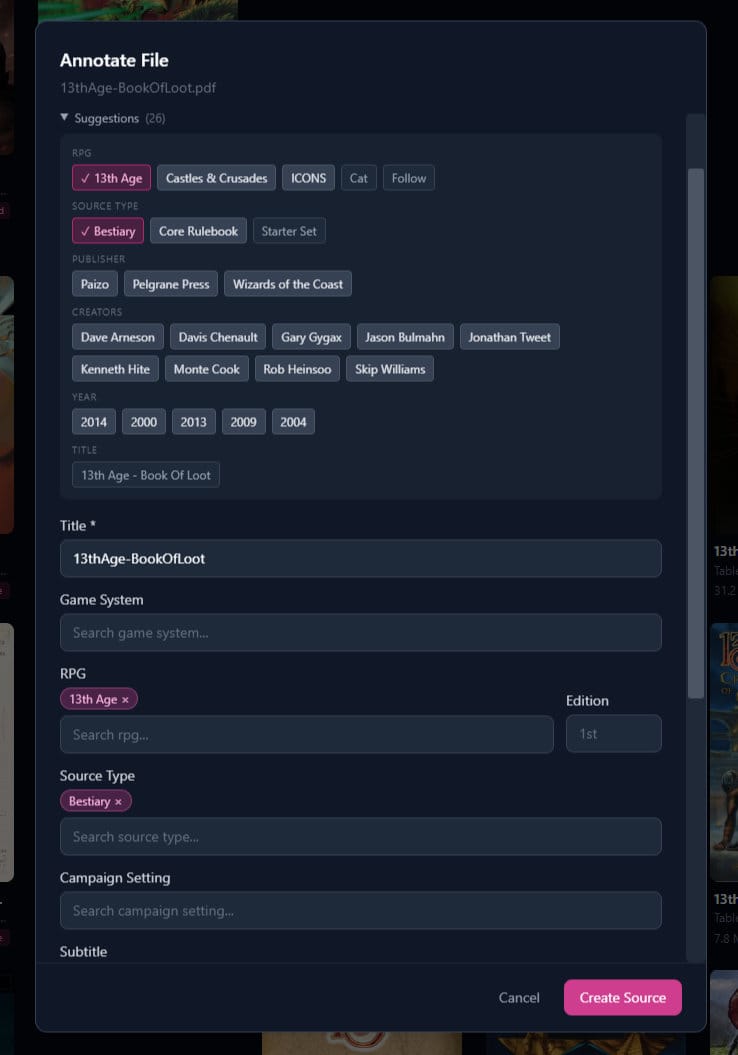Choose Pelgrane Press as publisher
Viewport: 738px width, 1055px height.
pos(171,284)
